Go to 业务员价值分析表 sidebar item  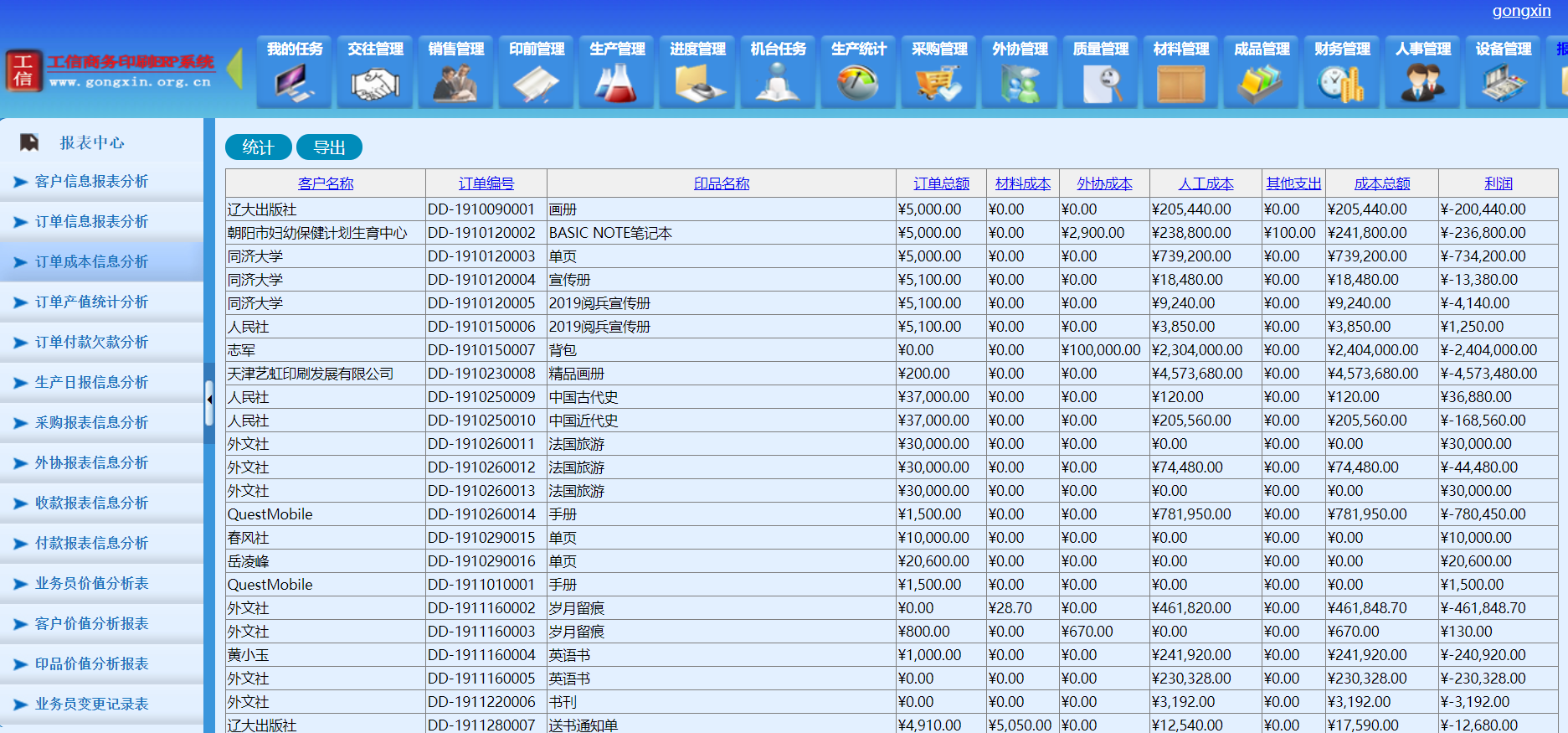(x=91, y=584)
